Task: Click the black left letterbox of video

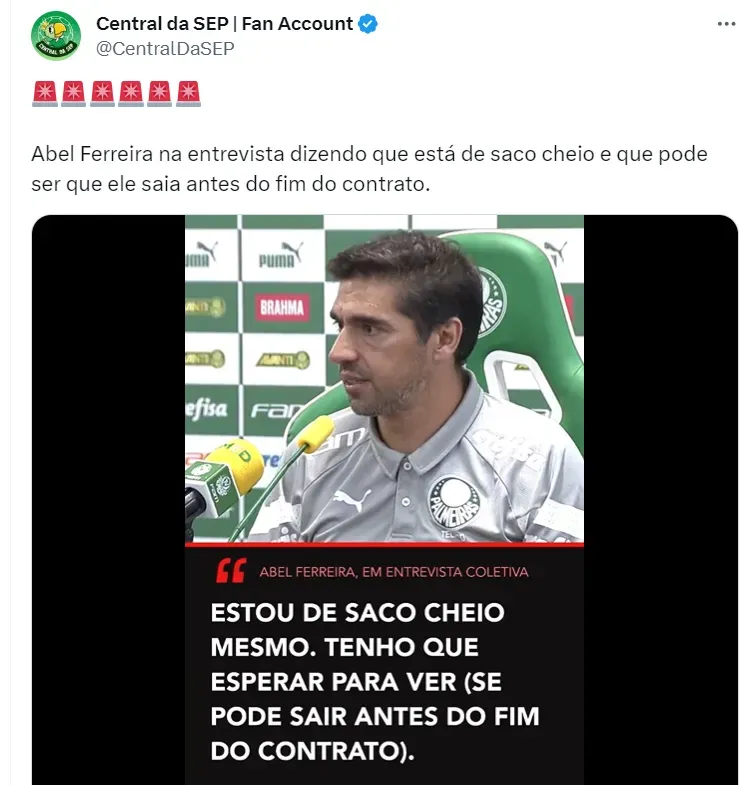Action: tap(109, 500)
